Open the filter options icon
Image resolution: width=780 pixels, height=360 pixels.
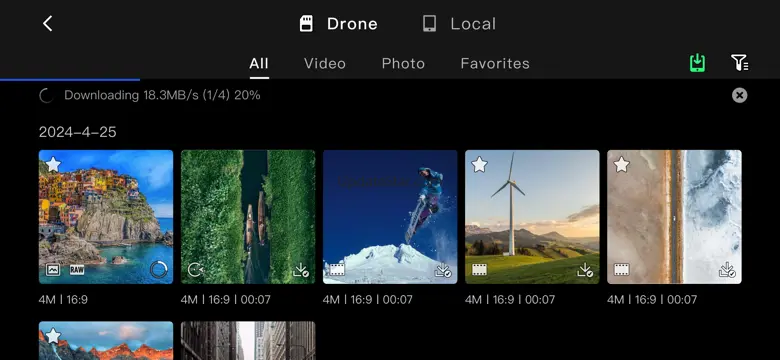(740, 63)
